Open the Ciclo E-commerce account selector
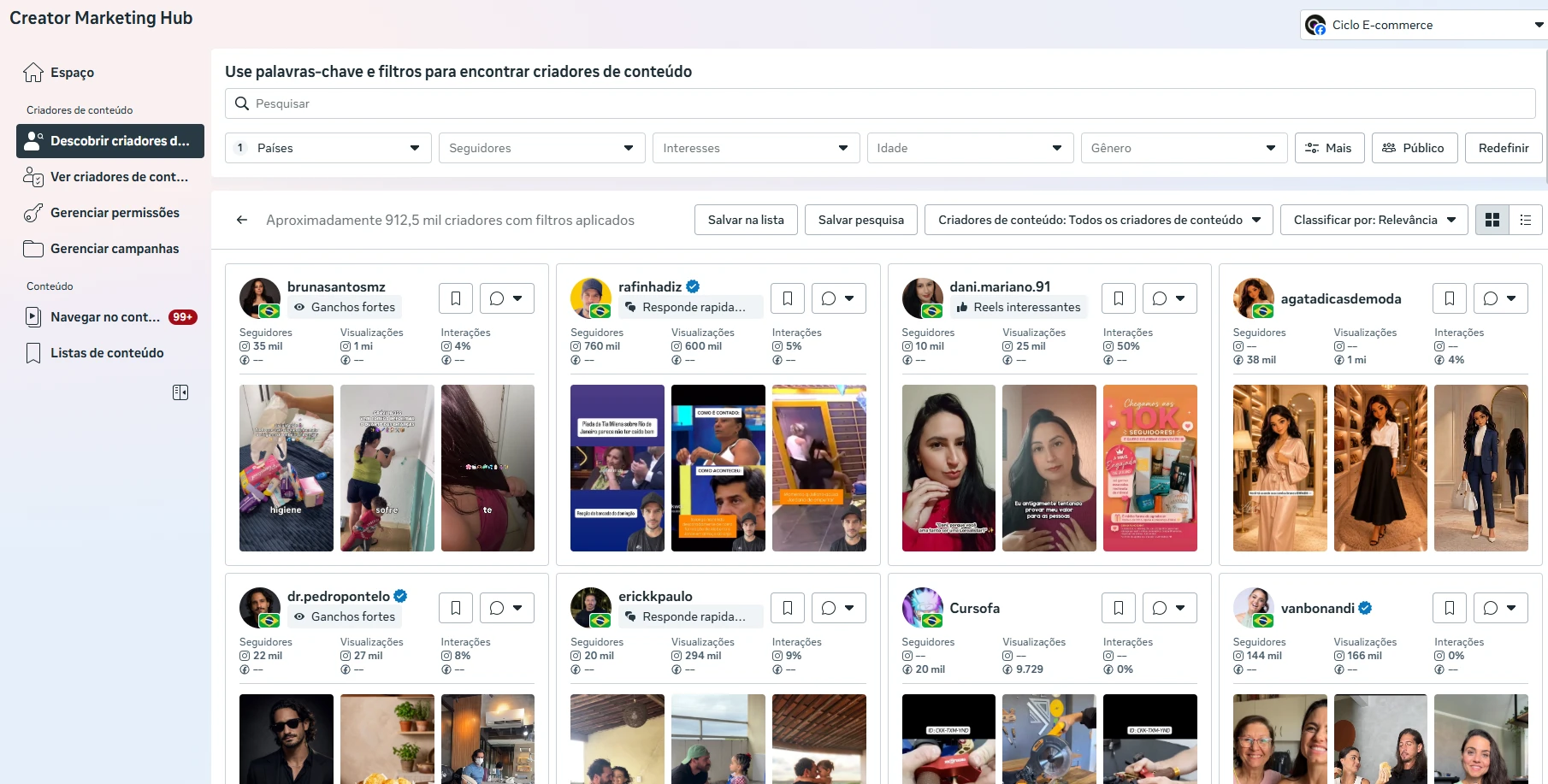 pyautogui.click(x=1424, y=25)
